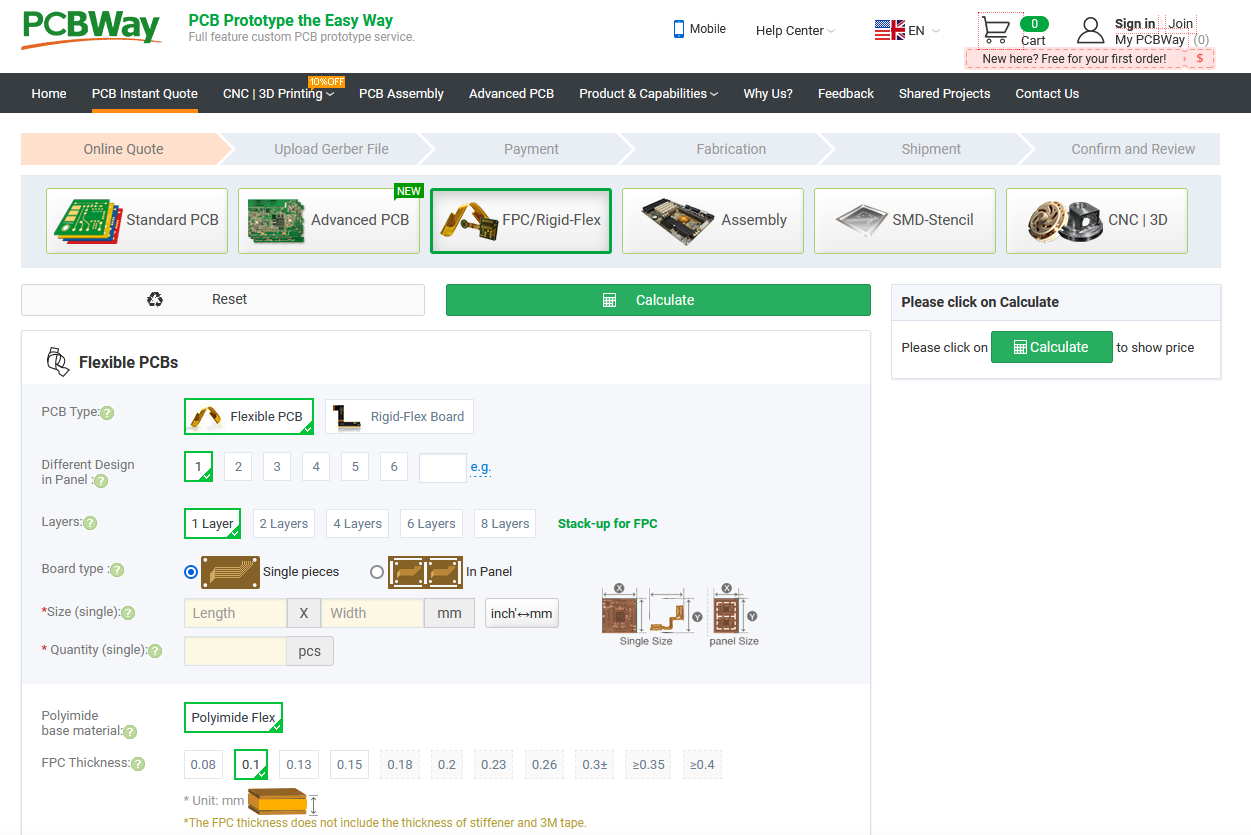
Task: Click the Mobile phone icon
Action: click(679, 29)
